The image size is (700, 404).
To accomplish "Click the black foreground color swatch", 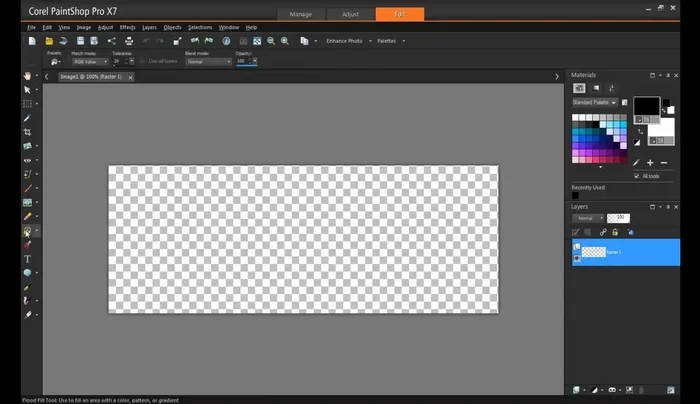I will 645,105.
